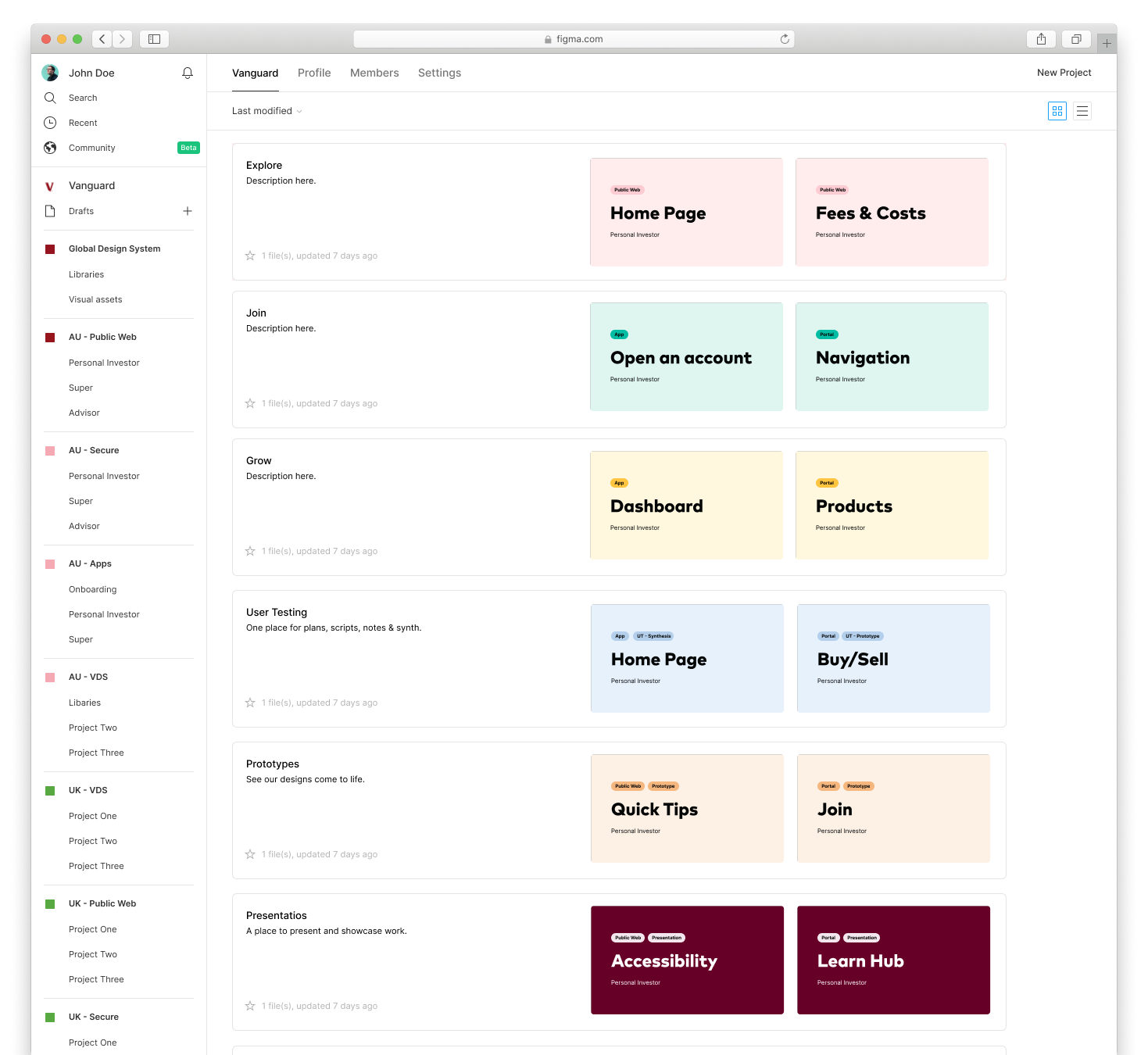The width and height of the screenshot is (1148, 1055).
Task: Click the User Testing project title
Action: 277,612
